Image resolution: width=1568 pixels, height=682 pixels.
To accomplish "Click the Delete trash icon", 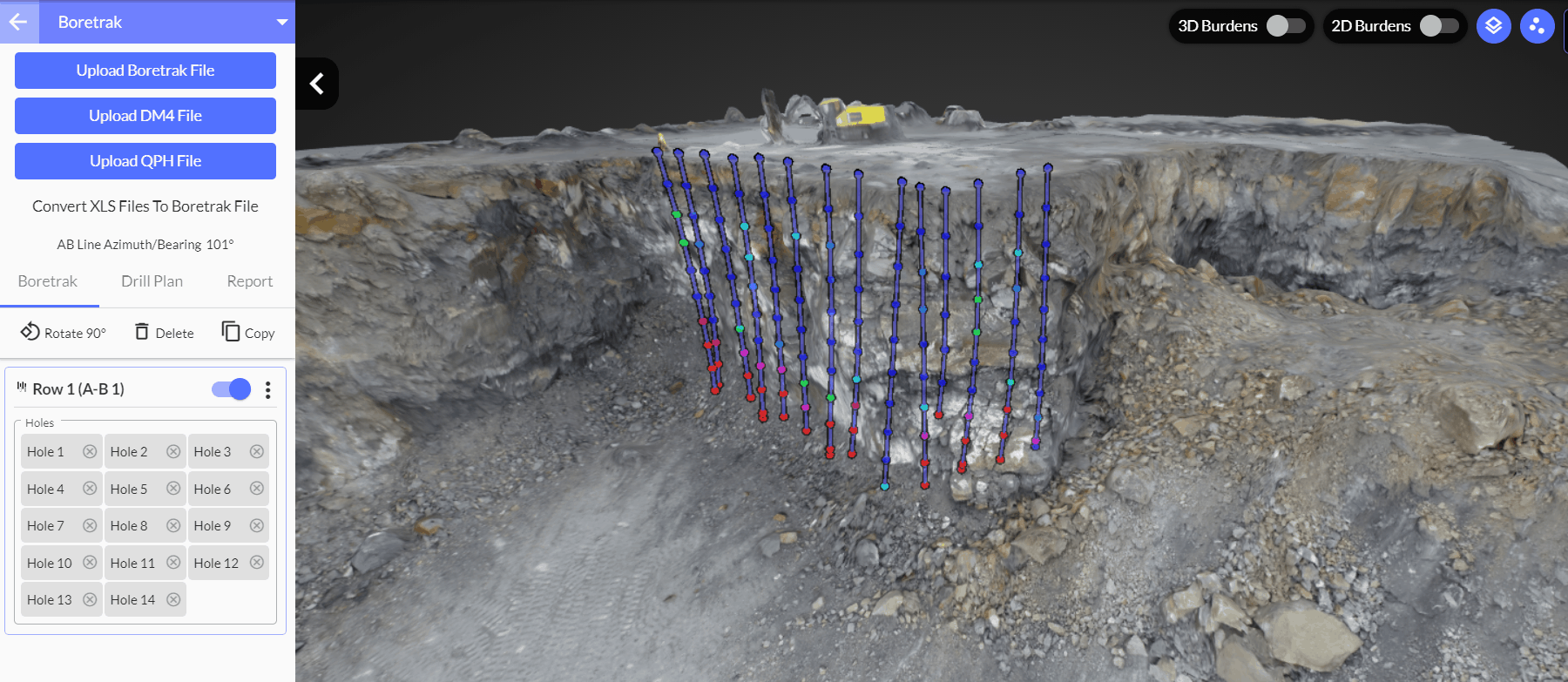I will (142, 332).
